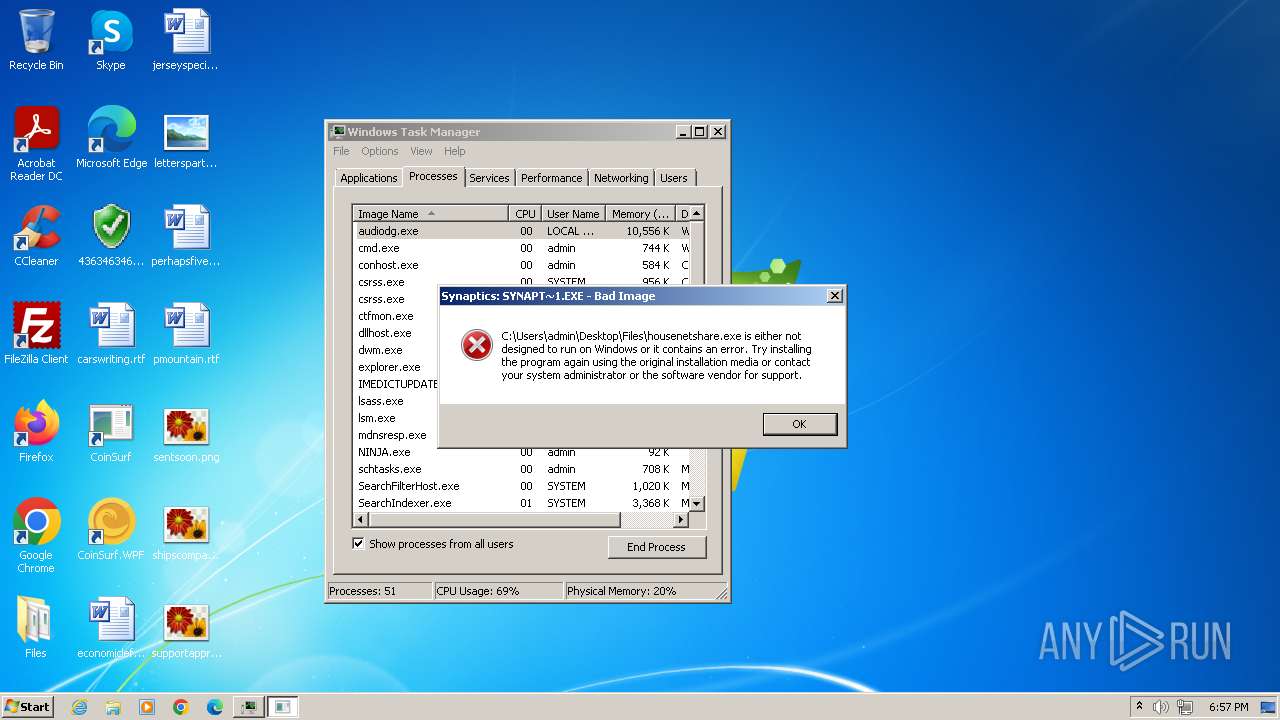Launch CCleaner desktop shortcut
Screen dimensions: 1280x720
coord(36,236)
